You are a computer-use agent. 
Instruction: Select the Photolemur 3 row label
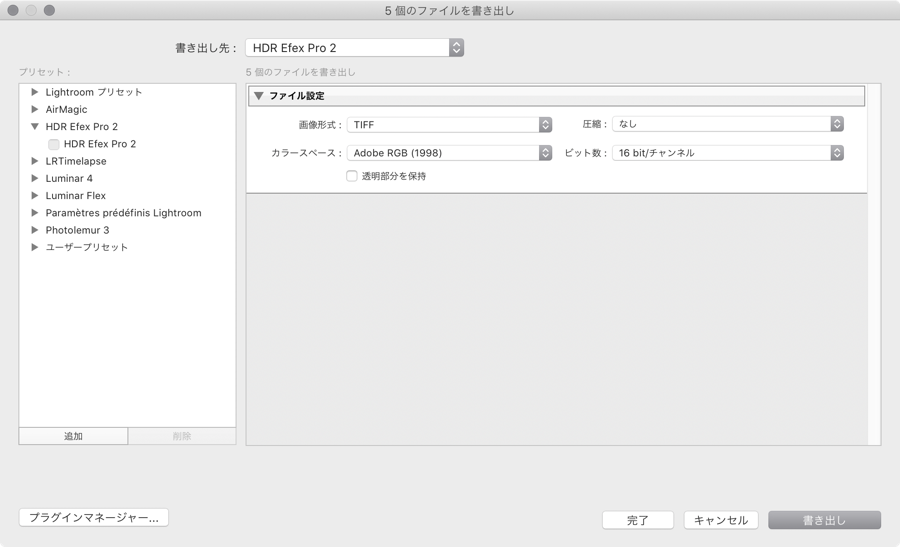(x=77, y=230)
